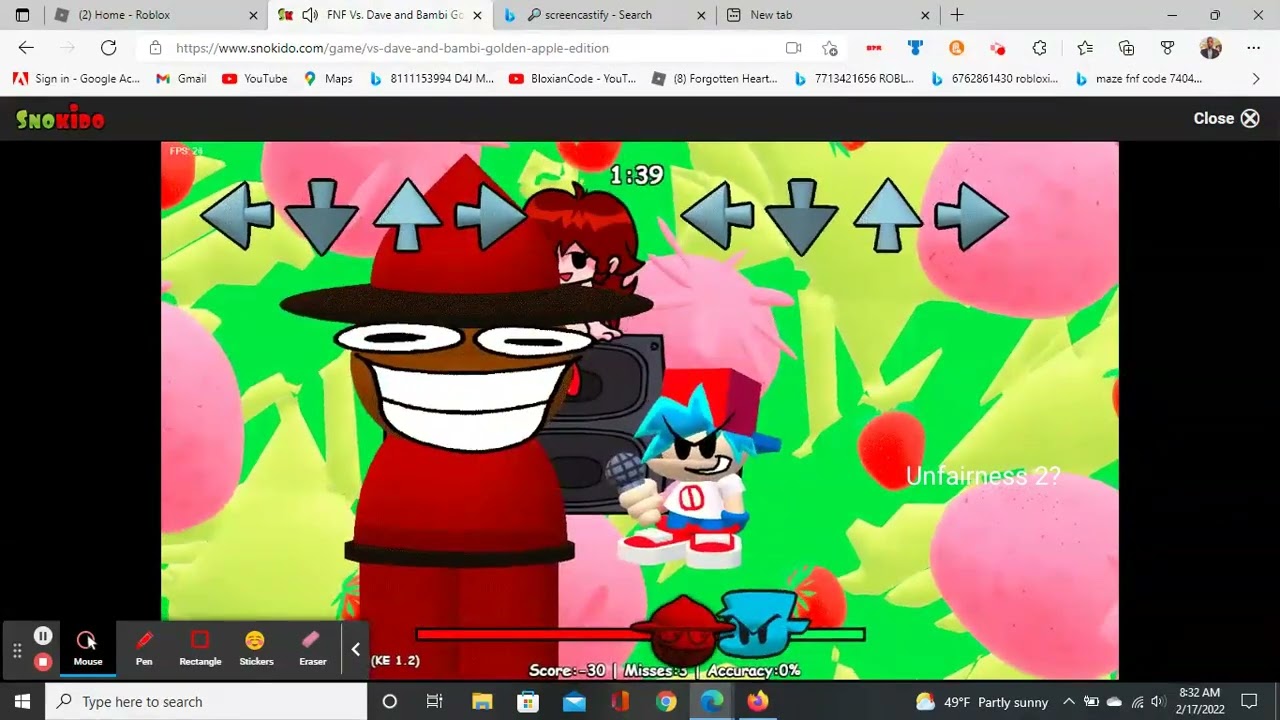Open the 6762861430 robloxi... bookmark
The image size is (1280, 720).
click(x=994, y=79)
